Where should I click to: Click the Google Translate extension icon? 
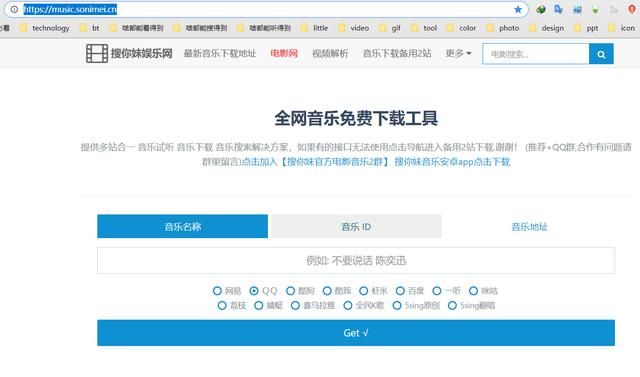click(x=558, y=9)
